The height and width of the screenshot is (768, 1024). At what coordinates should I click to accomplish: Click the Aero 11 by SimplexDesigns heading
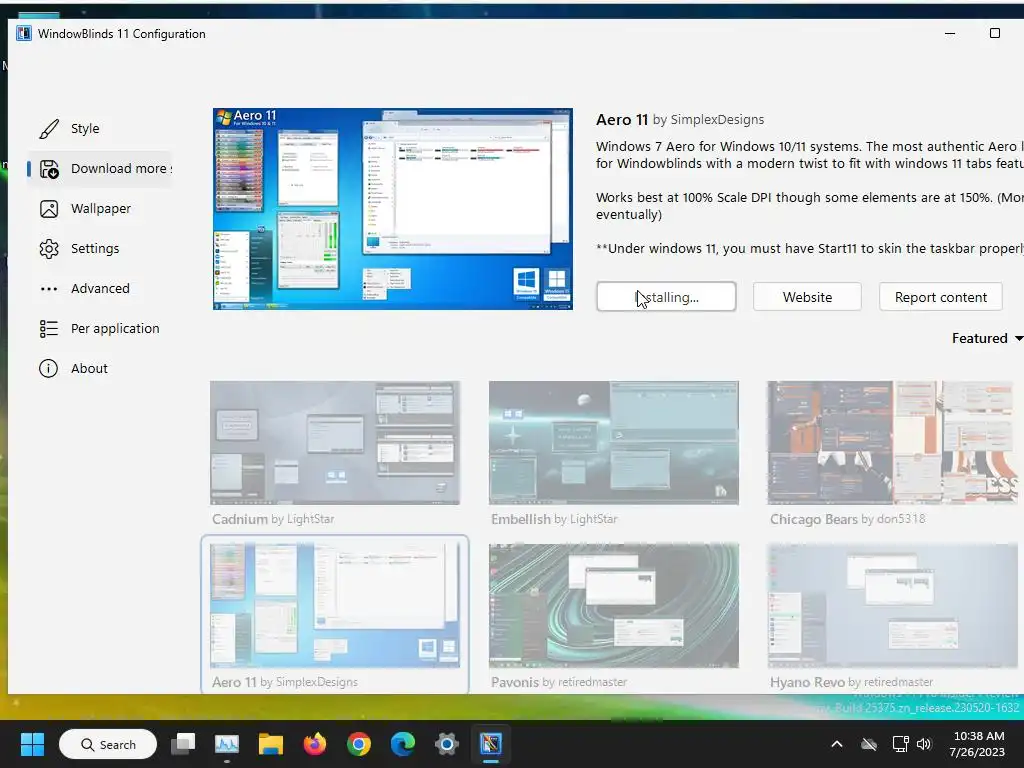tap(680, 120)
